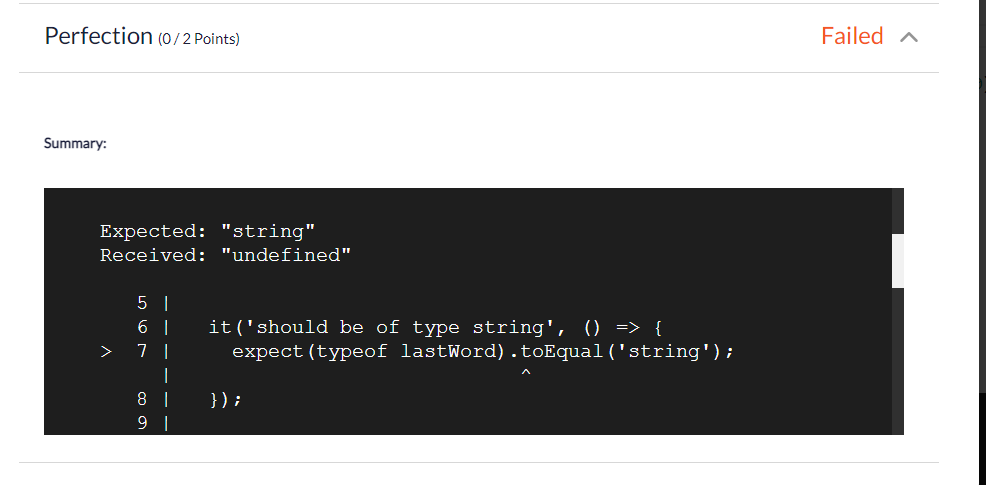Screen dimensions: 986x485
Task: Click the code output scrollbar thumb
Action: point(898,261)
